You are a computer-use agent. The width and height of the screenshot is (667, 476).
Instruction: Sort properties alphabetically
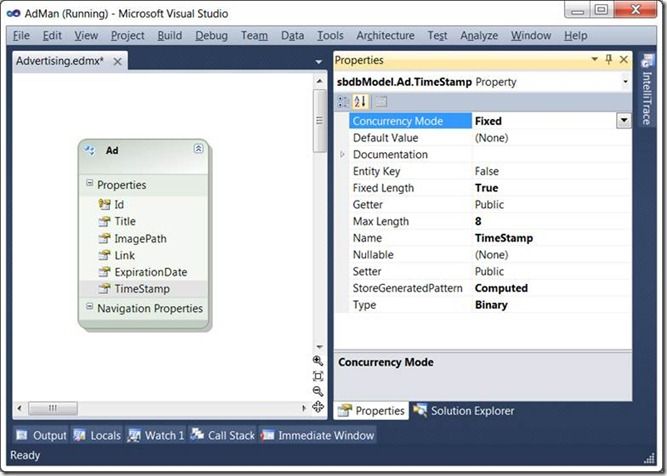360,102
